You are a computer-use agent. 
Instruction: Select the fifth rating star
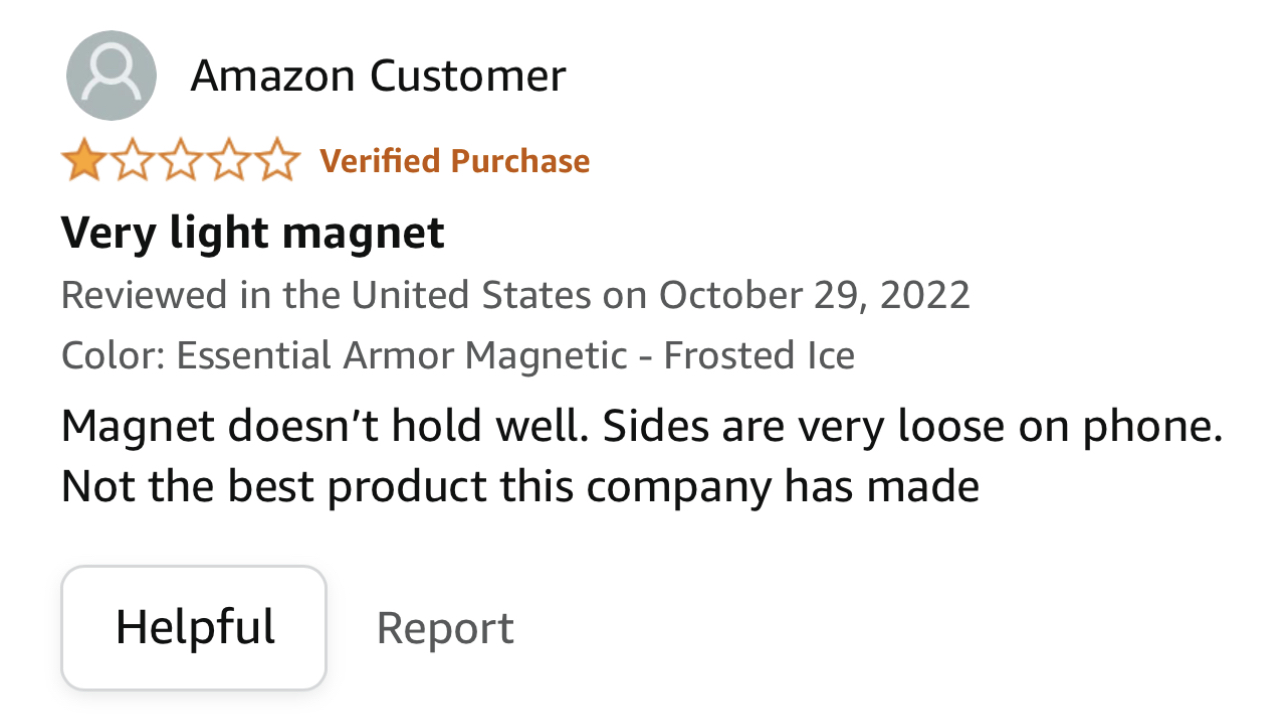click(278, 161)
